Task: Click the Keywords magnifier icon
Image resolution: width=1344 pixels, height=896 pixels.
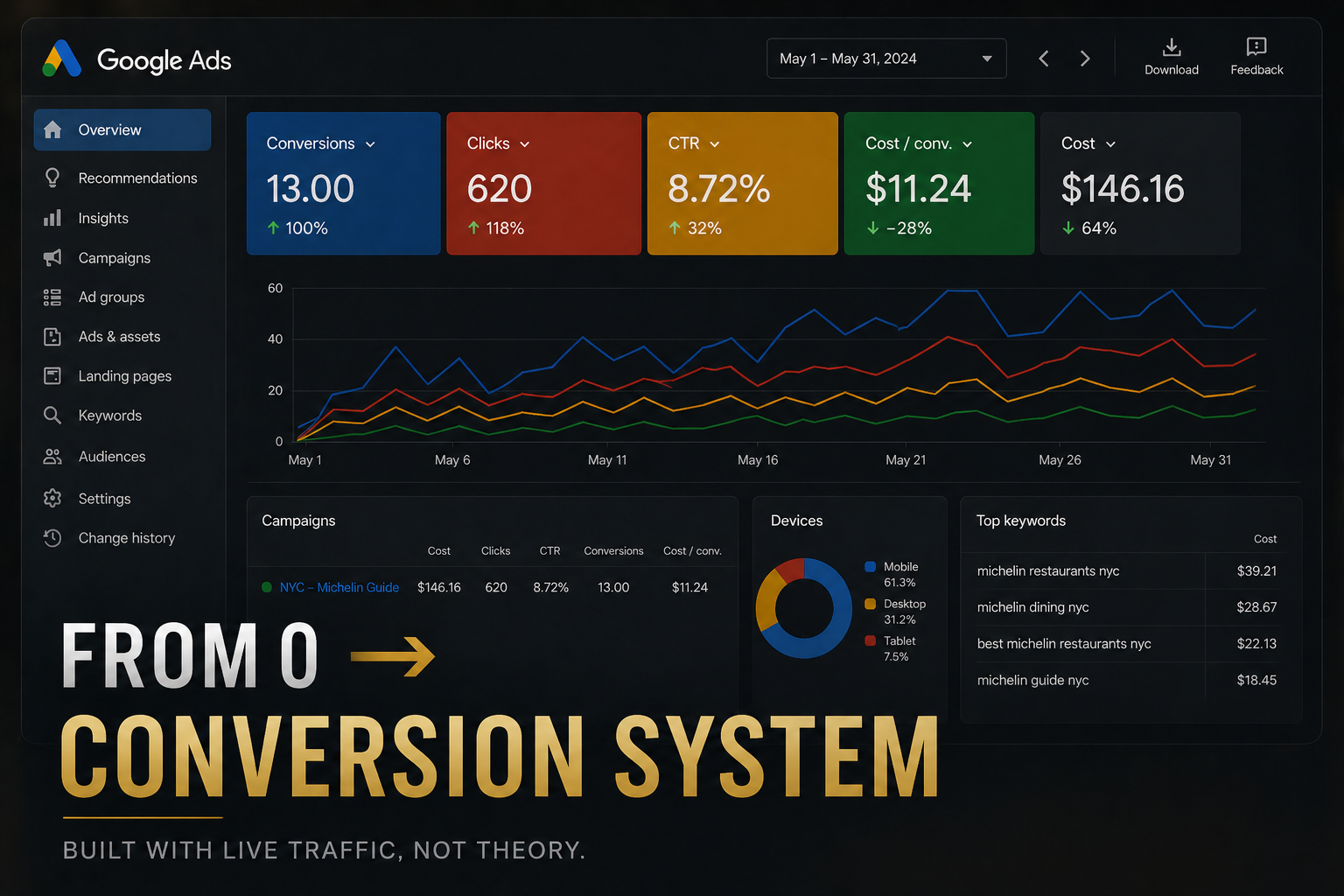Action: coord(52,415)
